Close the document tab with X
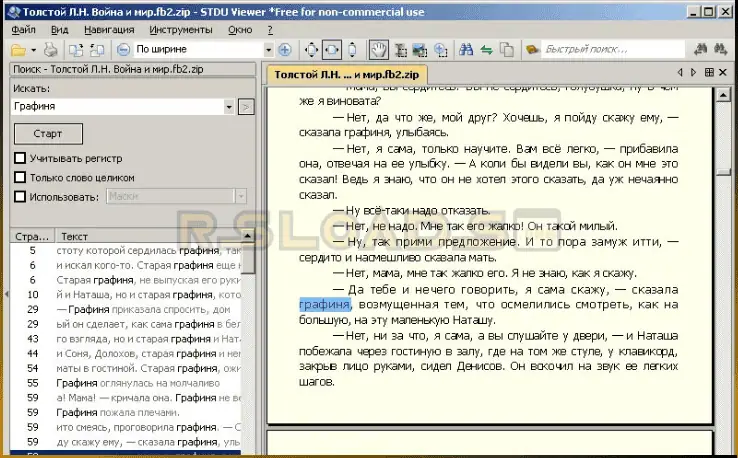The width and height of the screenshot is (738, 458). [x=723, y=72]
